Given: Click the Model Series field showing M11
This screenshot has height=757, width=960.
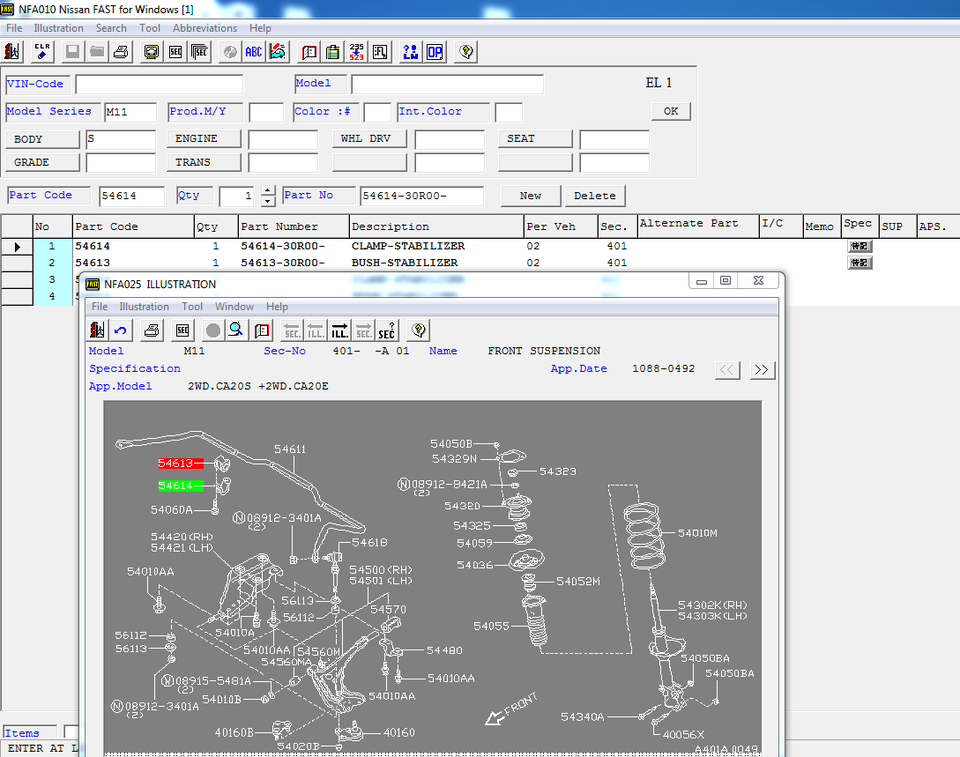Looking at the screenshot, I should 130,112.
